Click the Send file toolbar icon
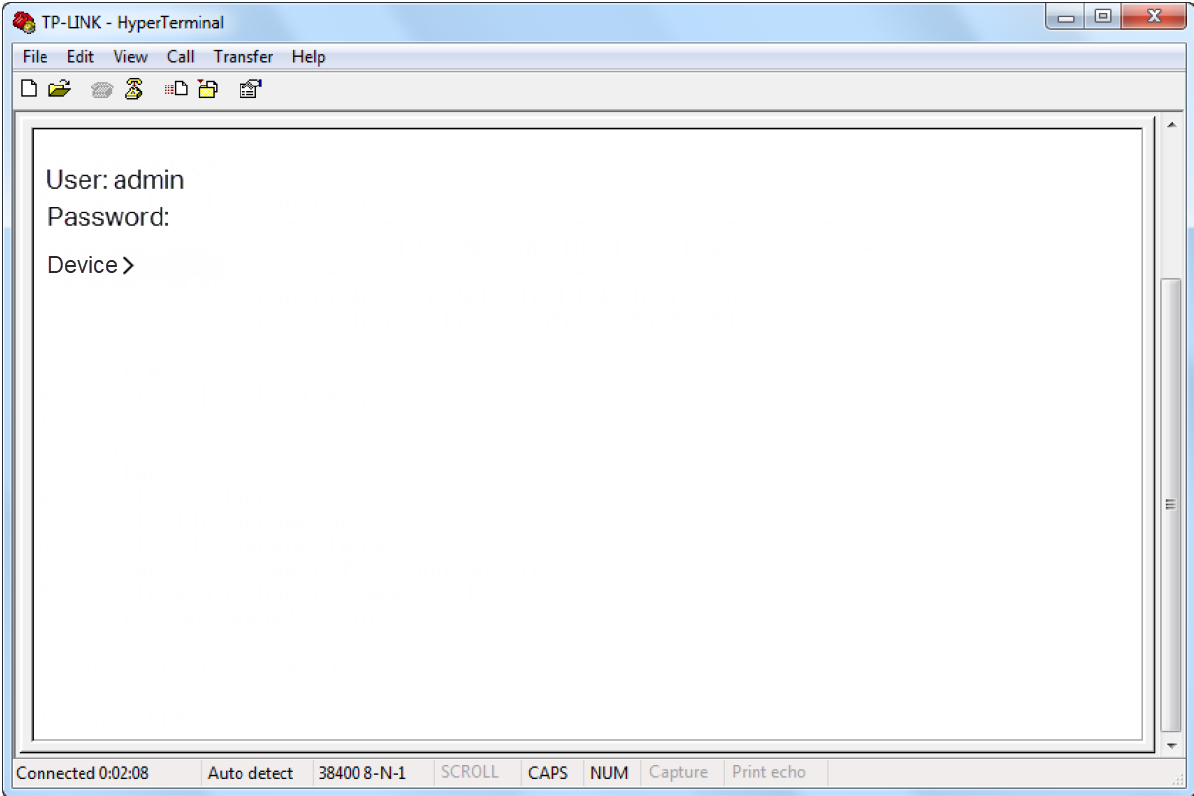Viewport: 1194px width, 796px height. point(176,89)
